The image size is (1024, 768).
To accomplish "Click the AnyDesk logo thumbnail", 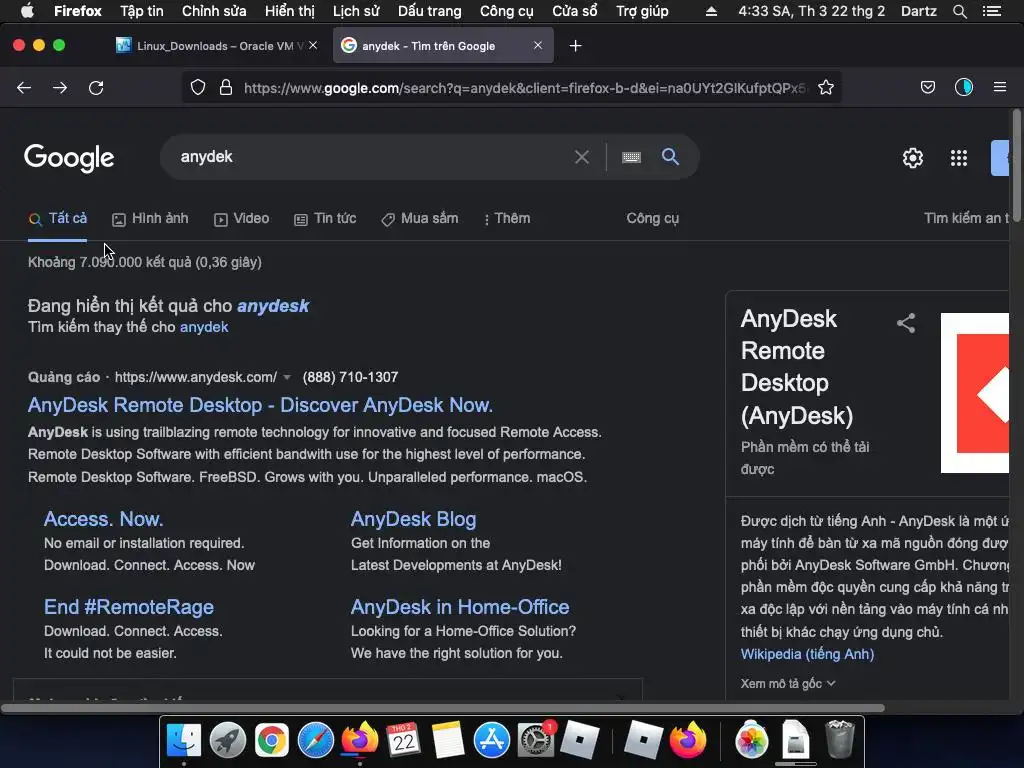I will 975,392.
